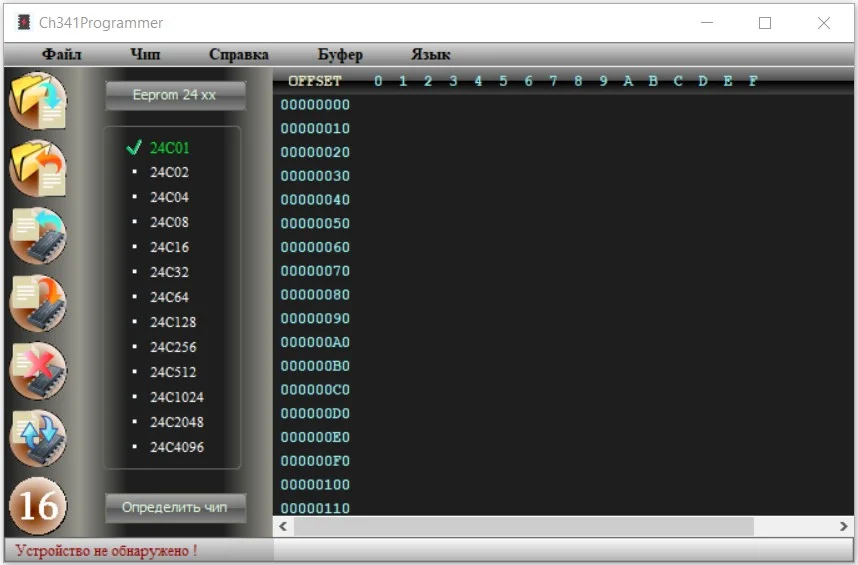This screenshot has width=858, height=565.
Task: Click the hex row at offset 00000040
Action: click(x=563, y=200)
